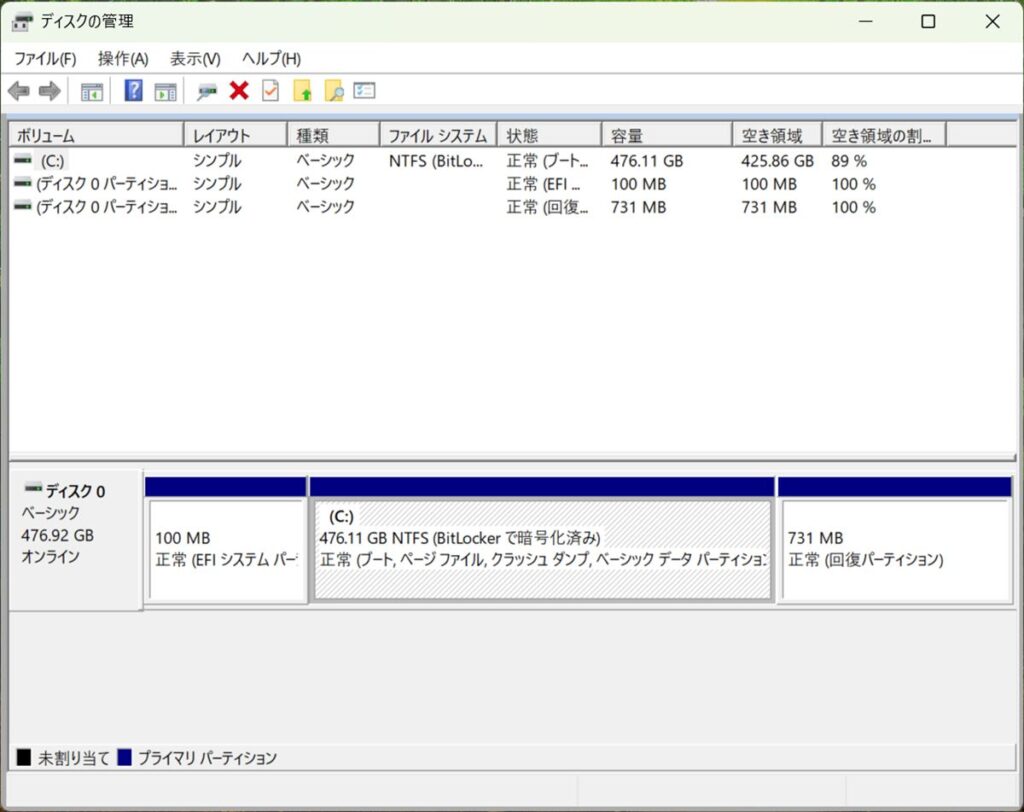Click the black 未割り当て legend swatch
Screen dimensions: 1024x812
point(24,758)
